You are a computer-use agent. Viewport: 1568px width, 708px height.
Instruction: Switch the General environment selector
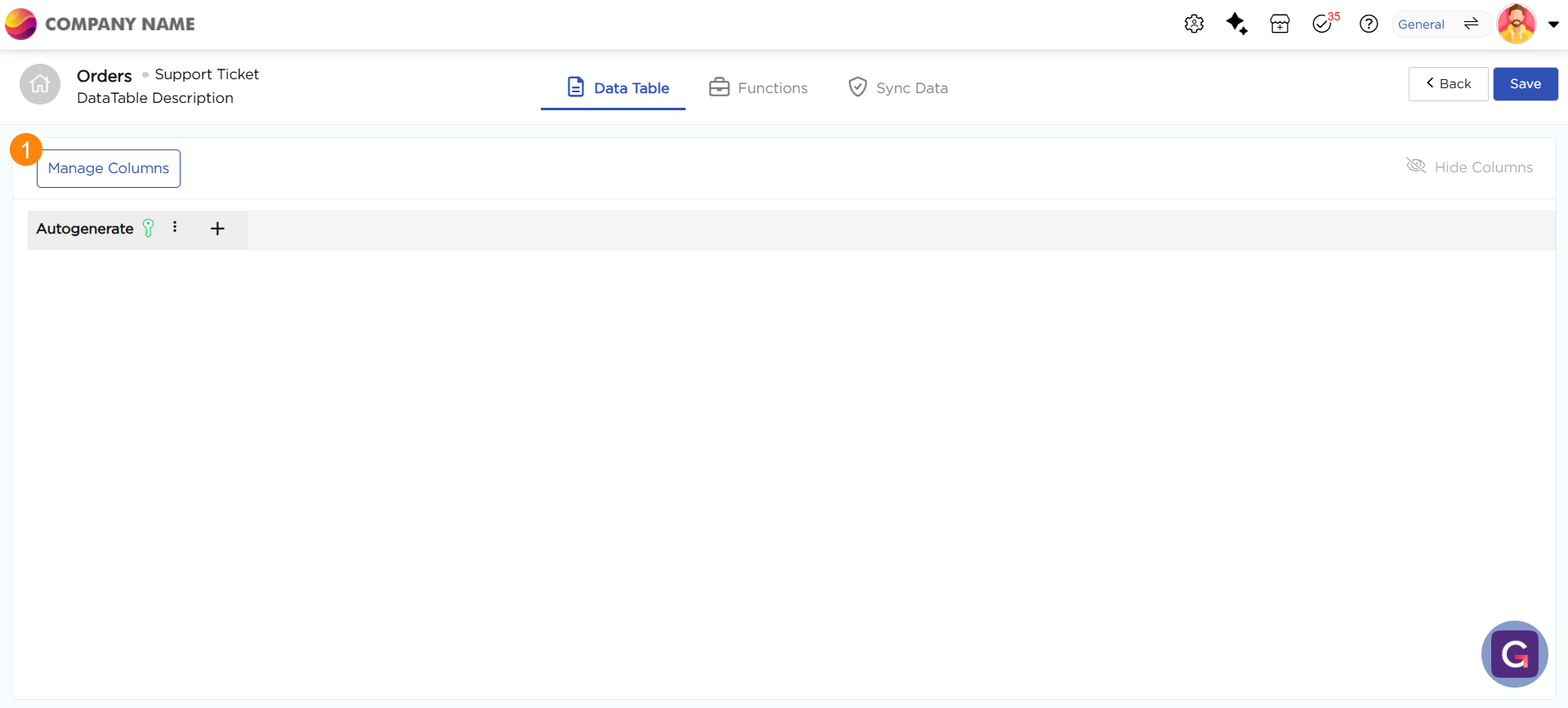tap(1438, 24)
